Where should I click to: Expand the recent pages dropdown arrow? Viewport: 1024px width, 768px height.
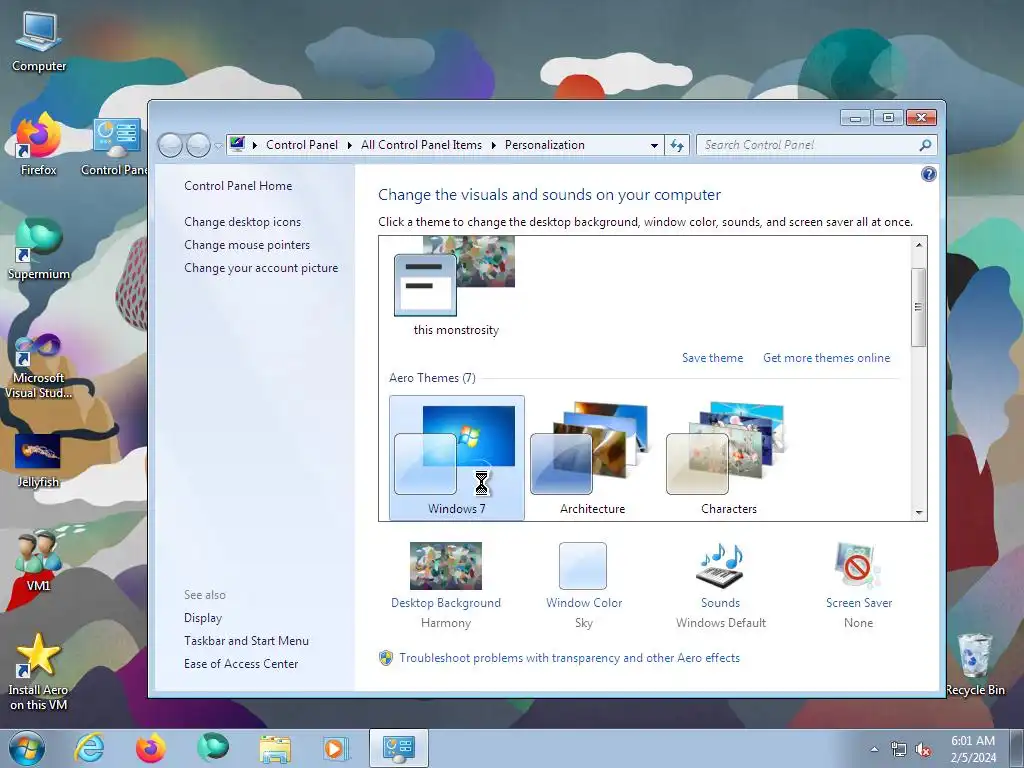pos(217,146)
